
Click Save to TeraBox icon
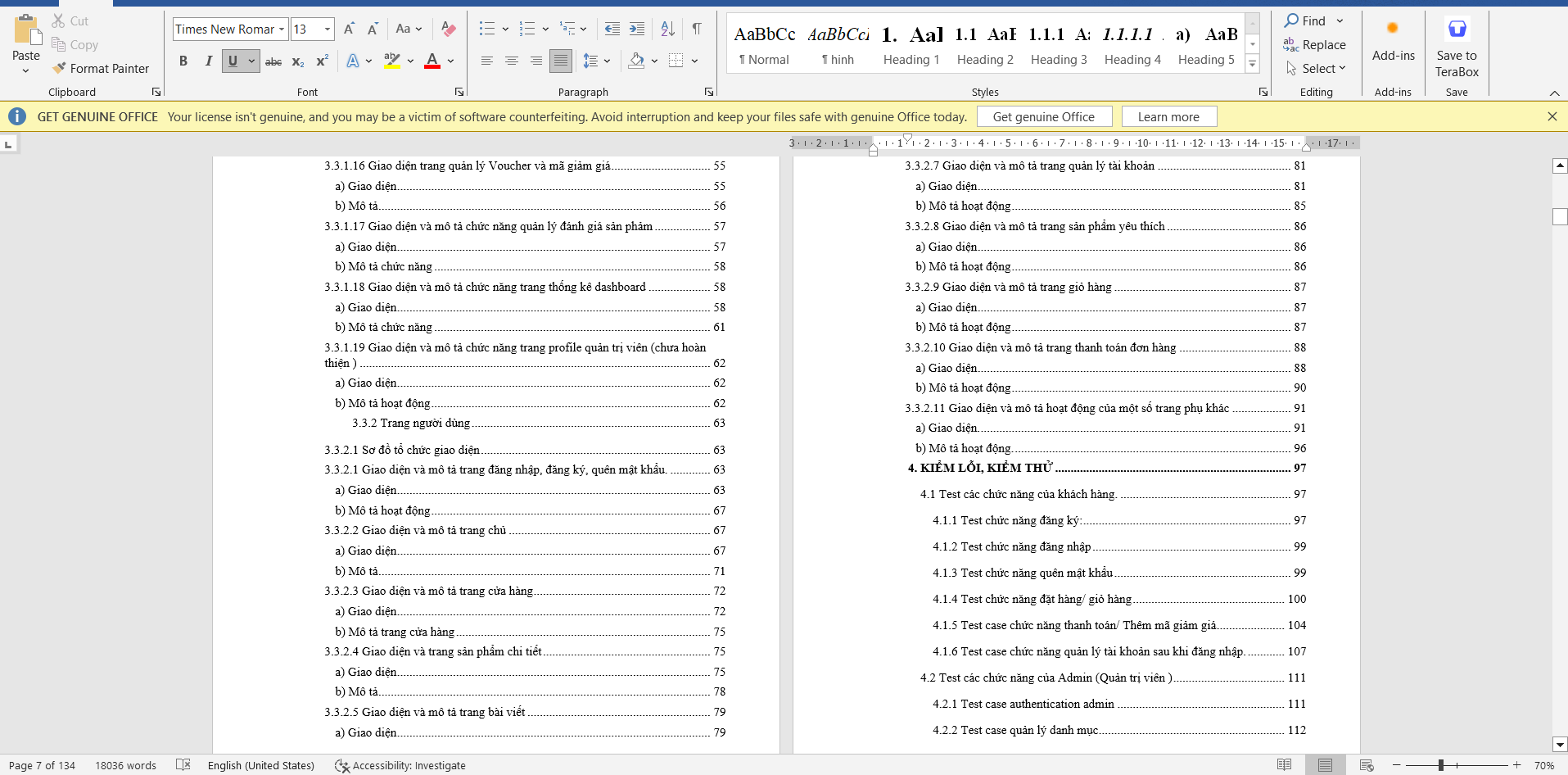(1457, 29)
